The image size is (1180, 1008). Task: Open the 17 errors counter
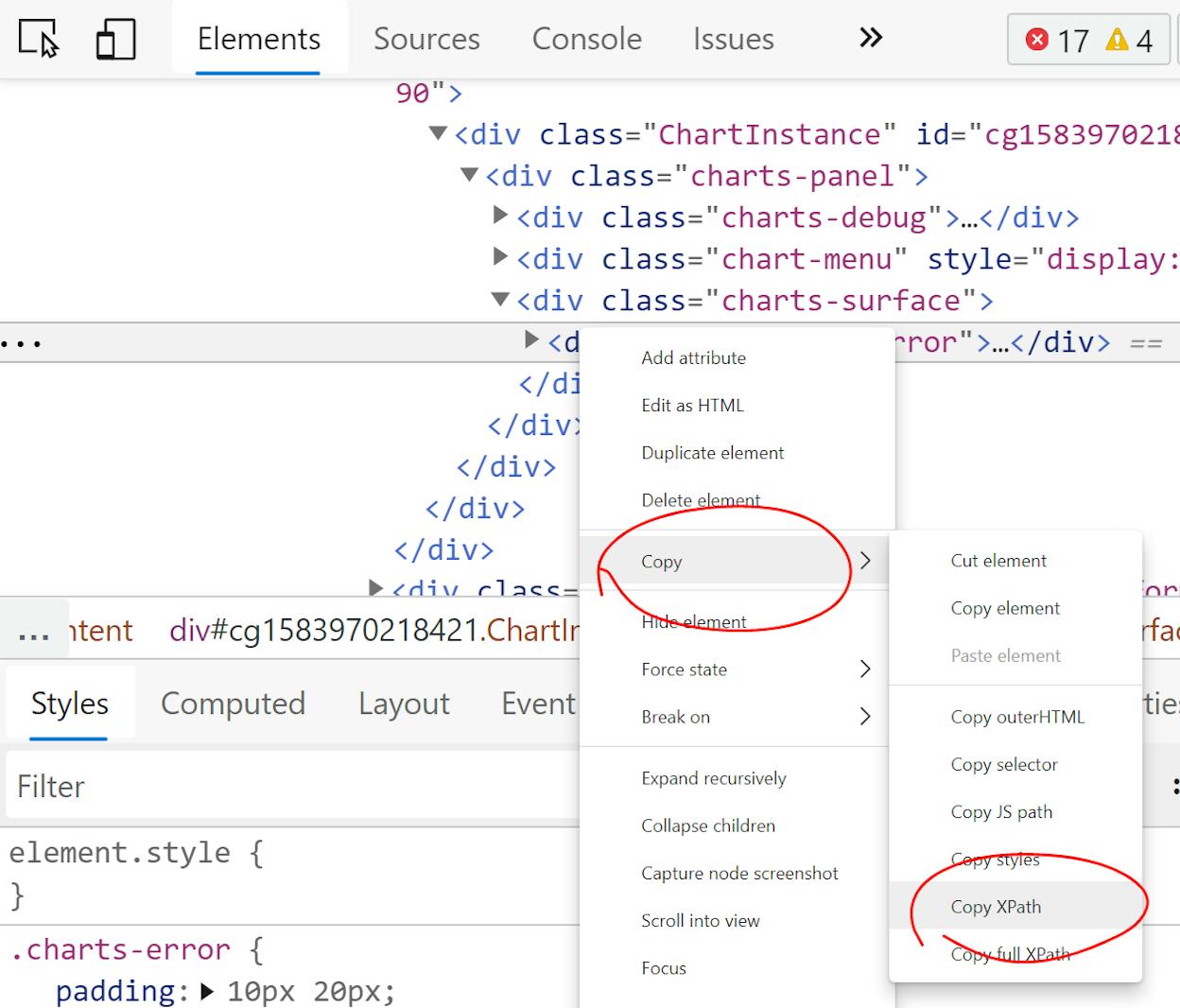pos(1058,40)
